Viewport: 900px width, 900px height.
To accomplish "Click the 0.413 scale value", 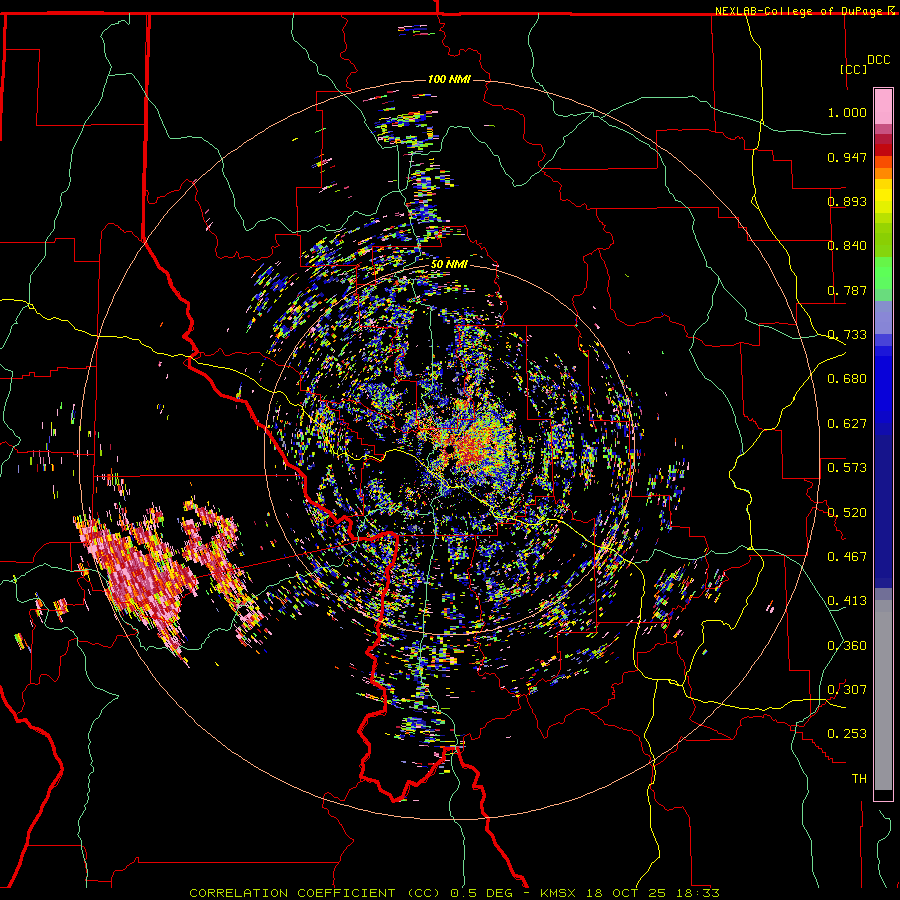I will click(x=847, y=601).
